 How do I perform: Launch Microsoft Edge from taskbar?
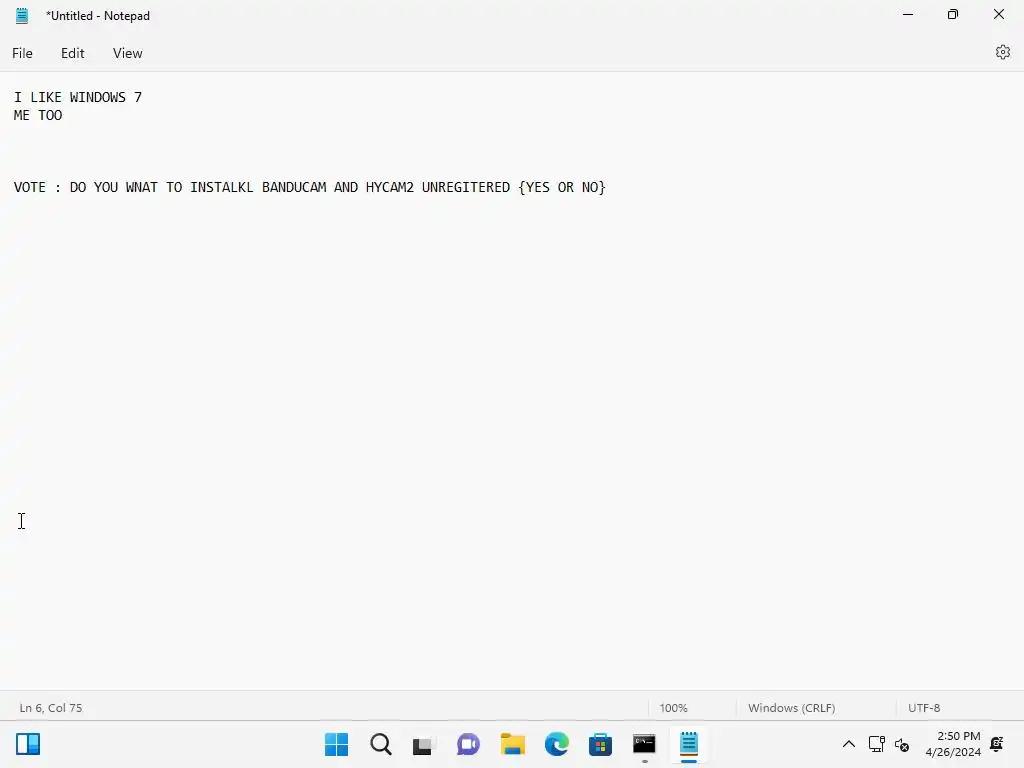tap(556, 744)
